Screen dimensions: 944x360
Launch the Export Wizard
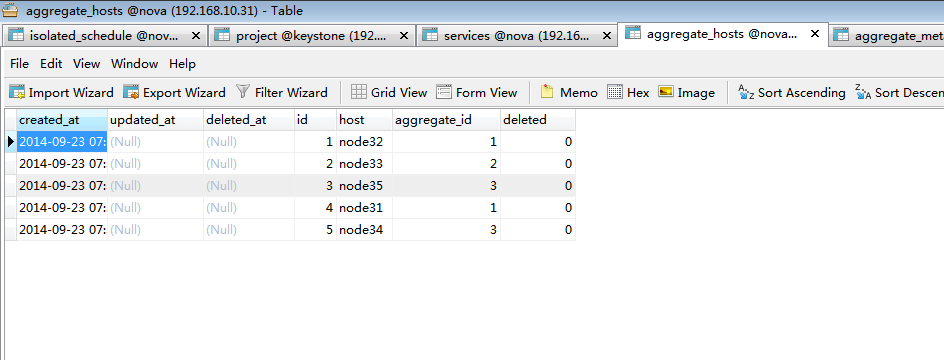[x=174, y=93]
